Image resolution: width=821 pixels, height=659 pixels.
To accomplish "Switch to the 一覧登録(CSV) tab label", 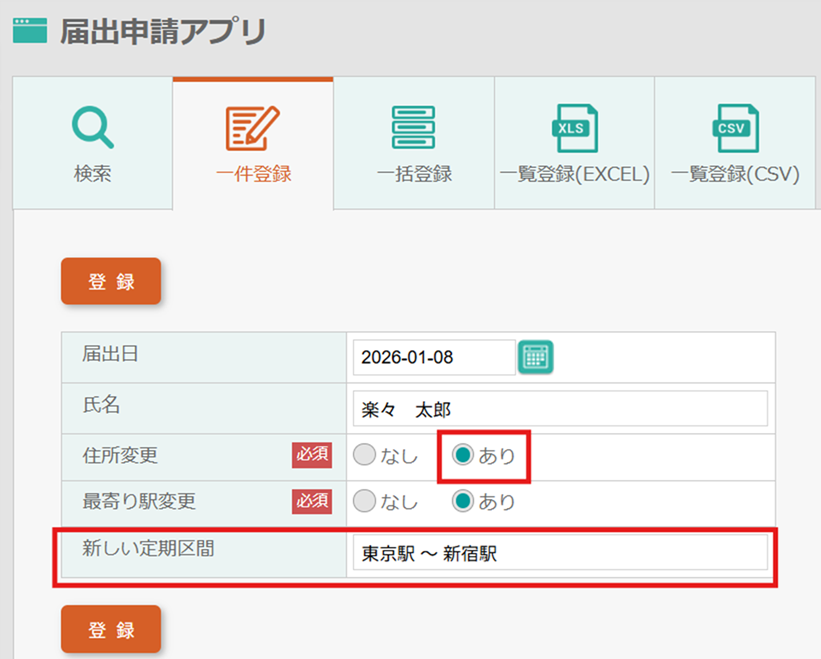I will [735, 174].
